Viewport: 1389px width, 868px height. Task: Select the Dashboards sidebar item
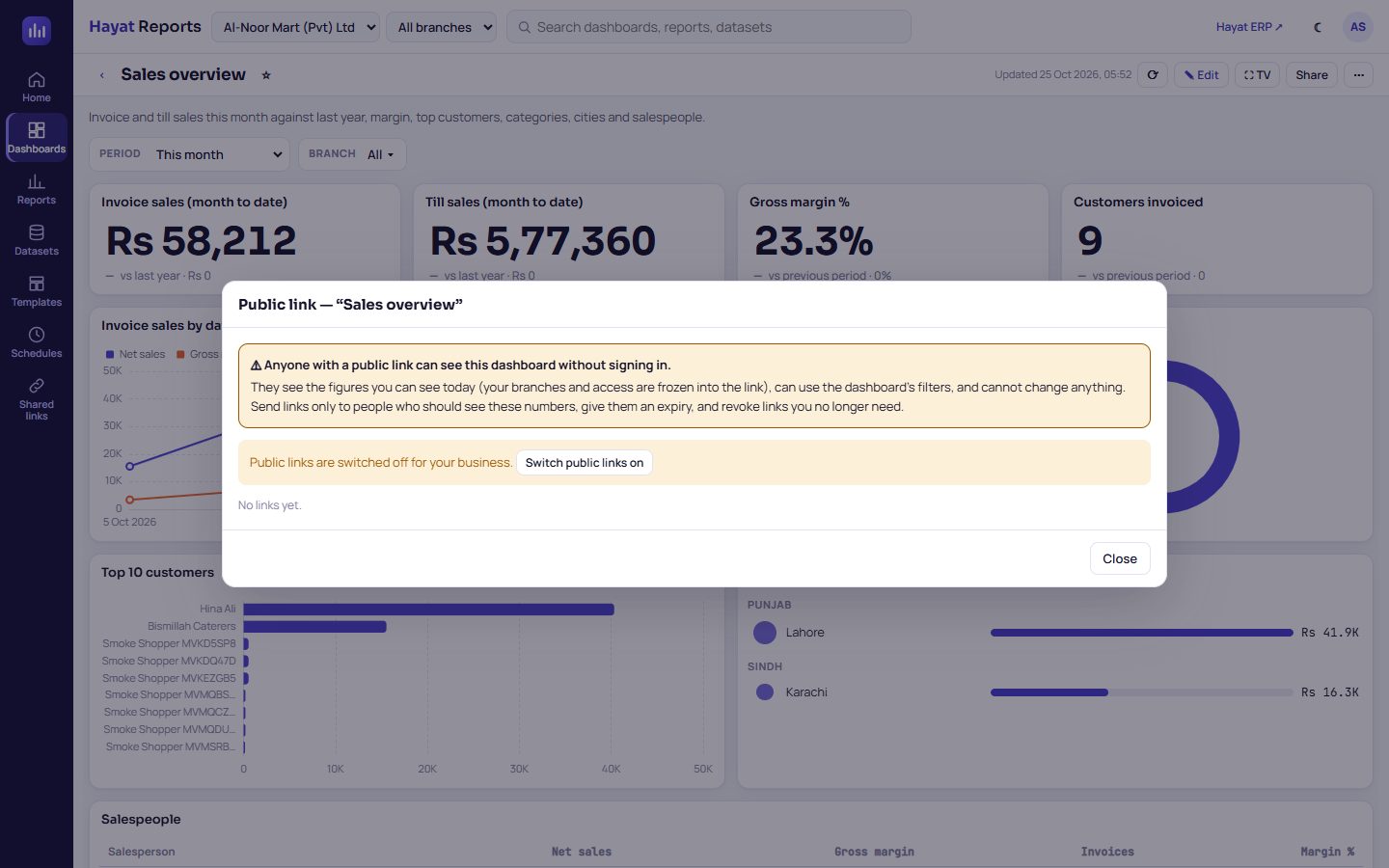37,138
